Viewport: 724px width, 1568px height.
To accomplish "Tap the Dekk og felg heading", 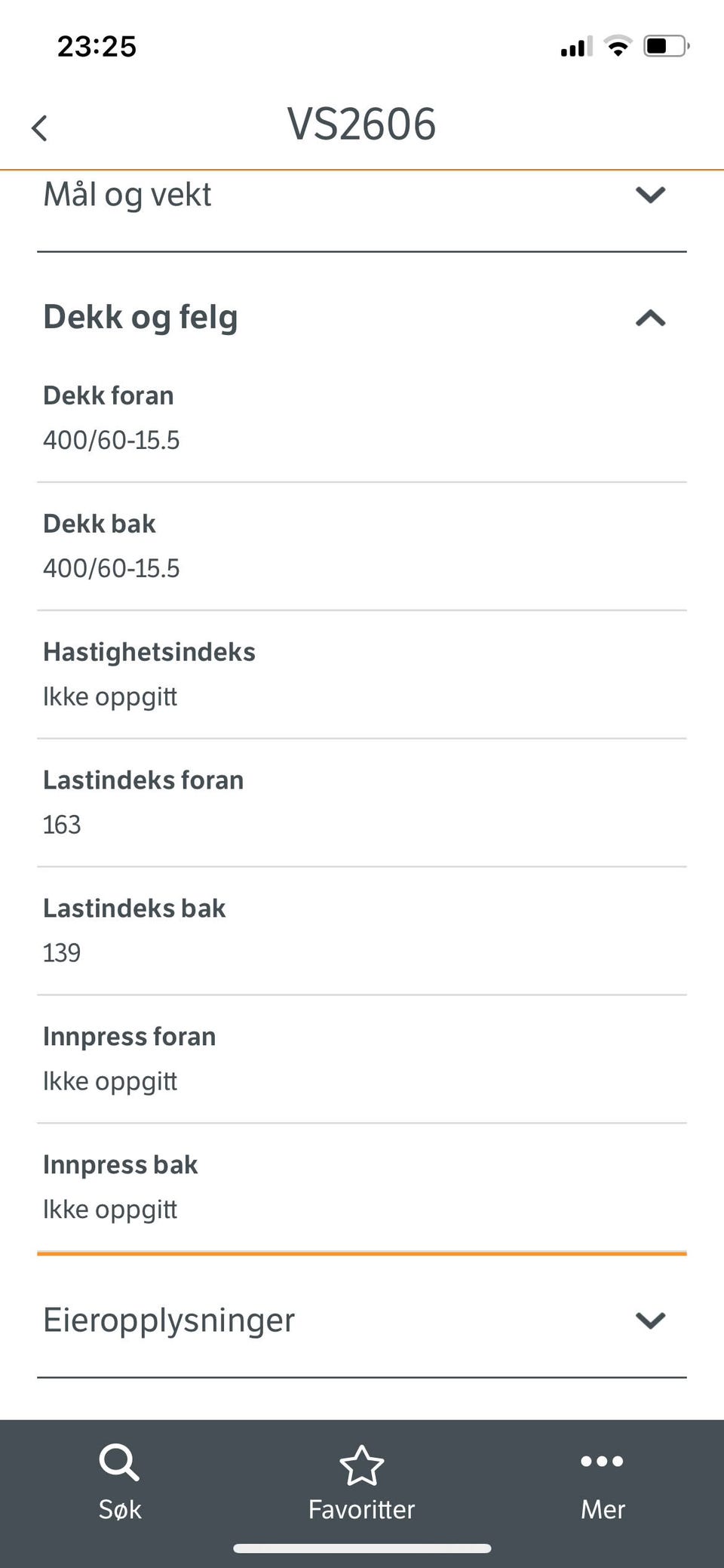I will click(x=140, y=317).
